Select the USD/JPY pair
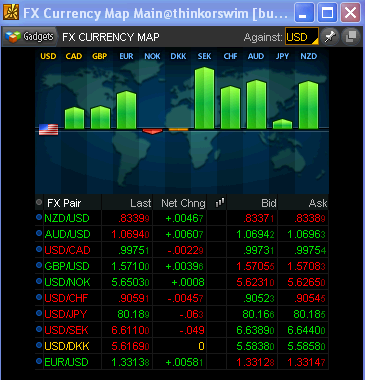365x380 pixels. 66,314
